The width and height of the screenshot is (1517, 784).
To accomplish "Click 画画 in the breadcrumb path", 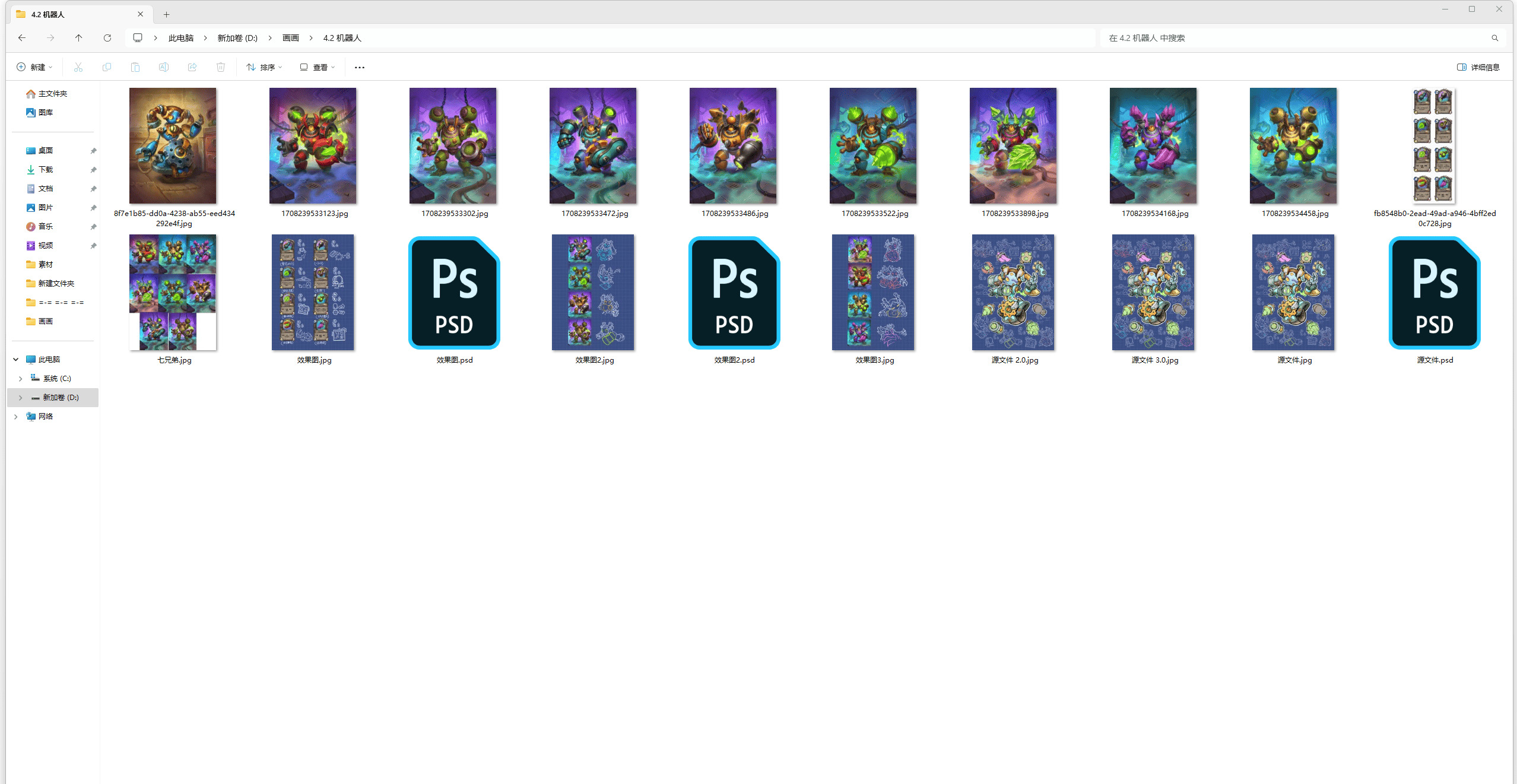I will (290, 38).
